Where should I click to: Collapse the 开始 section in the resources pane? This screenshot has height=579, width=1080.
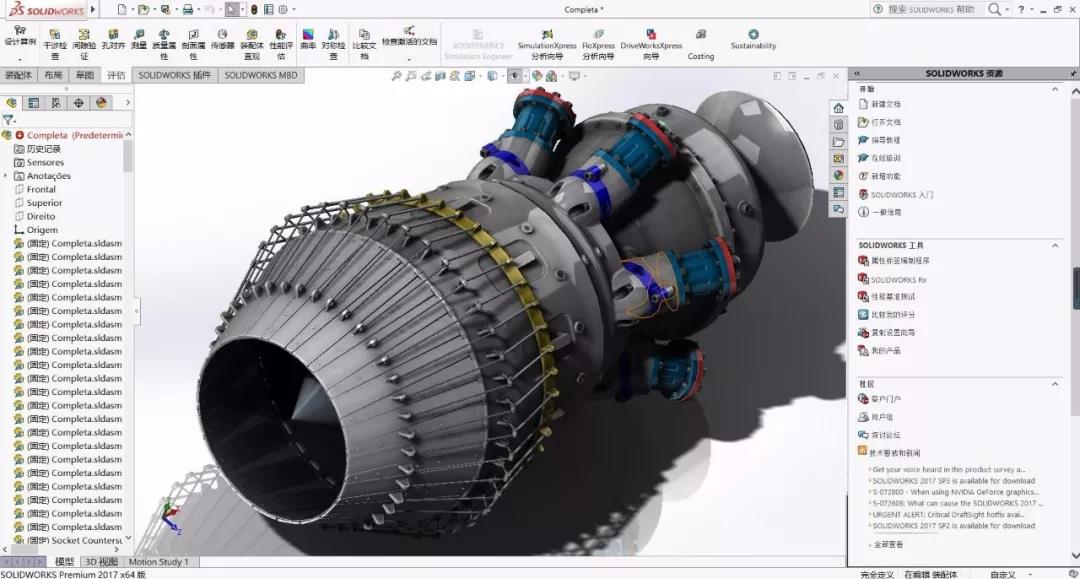(x=1055, y=88)
